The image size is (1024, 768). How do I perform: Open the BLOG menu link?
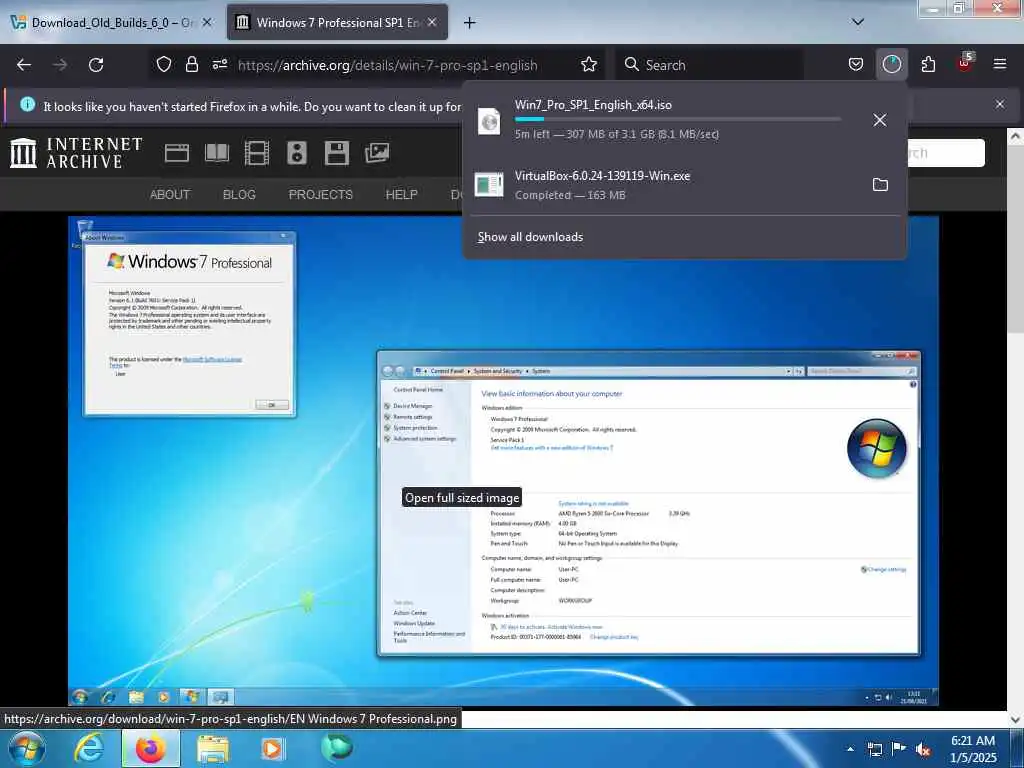[x=239, y=195]
